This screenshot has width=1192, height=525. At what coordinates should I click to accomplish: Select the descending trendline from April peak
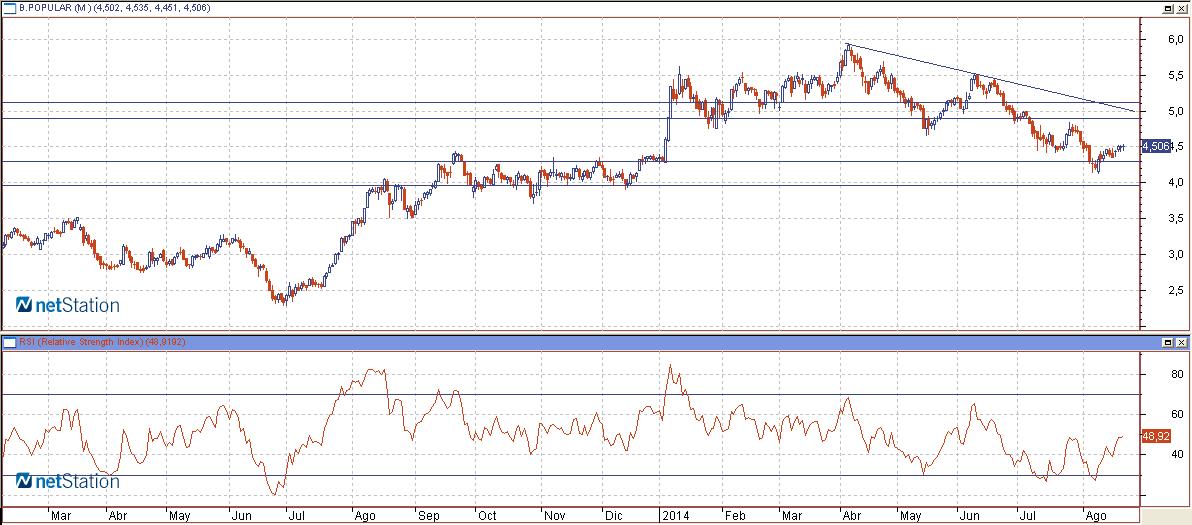pos(991,78)
